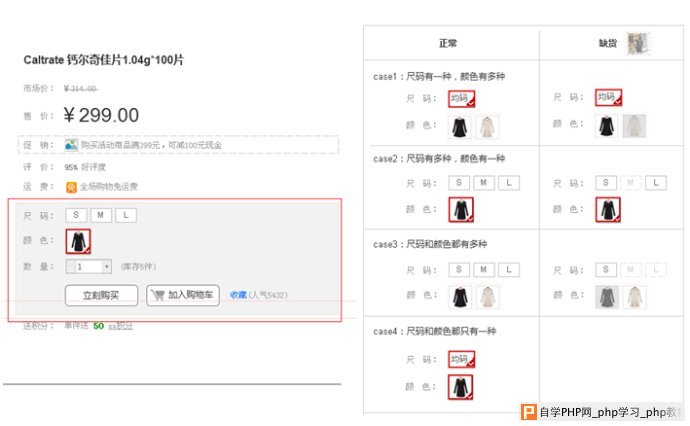Screen dimensions: 690x426
Task: Select size S in case2 正常 column
Action: [459, 183]
